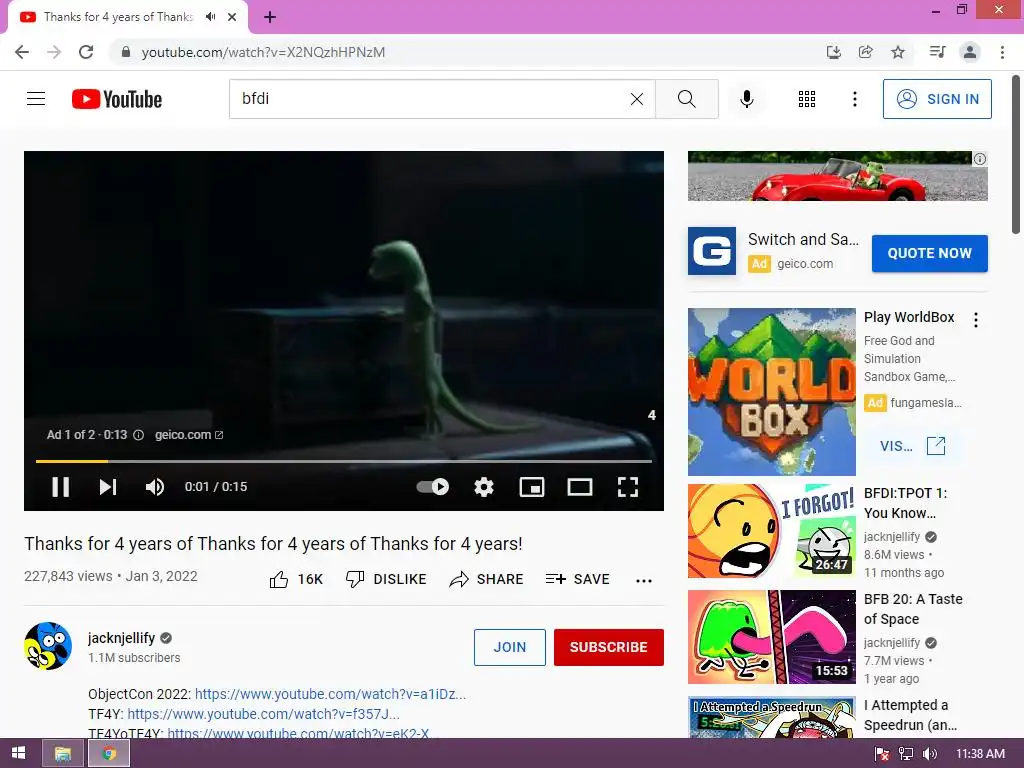Open ad info icon next to Ad 1 of 2
1024x768 pixels.
coord(138,435)
